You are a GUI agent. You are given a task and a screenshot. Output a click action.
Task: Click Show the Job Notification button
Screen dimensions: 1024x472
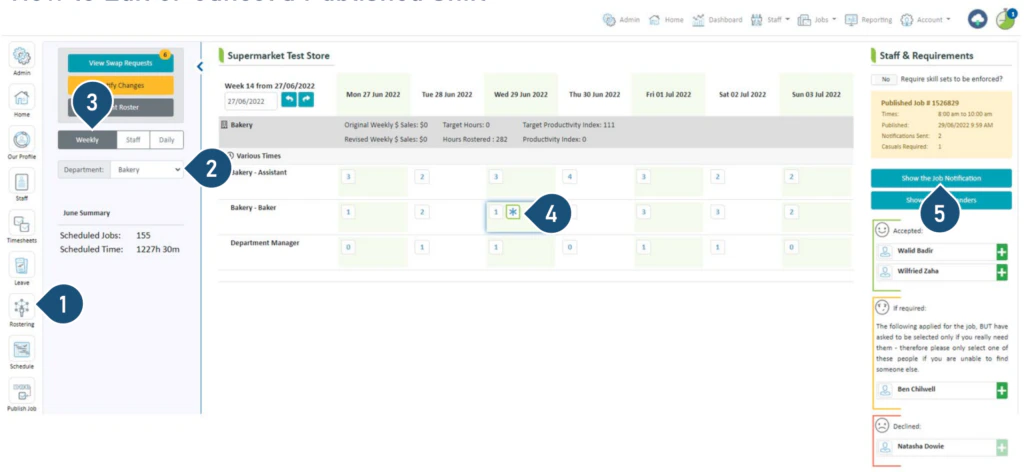[x=941, y=178]
